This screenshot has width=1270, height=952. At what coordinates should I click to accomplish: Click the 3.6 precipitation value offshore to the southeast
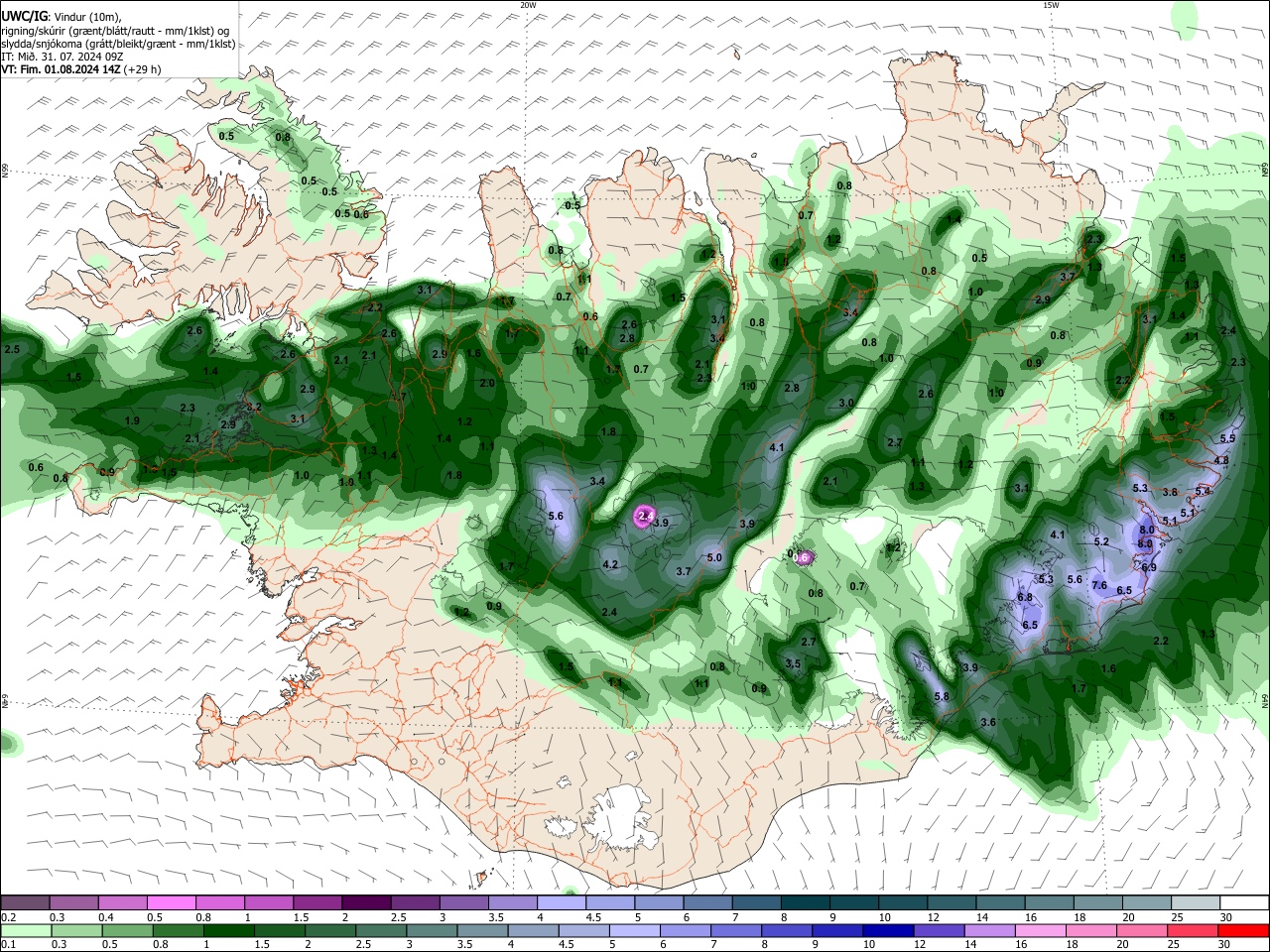988,723
